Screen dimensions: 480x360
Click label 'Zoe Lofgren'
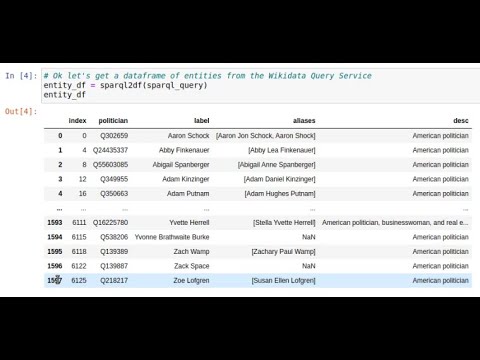point(191,280)
